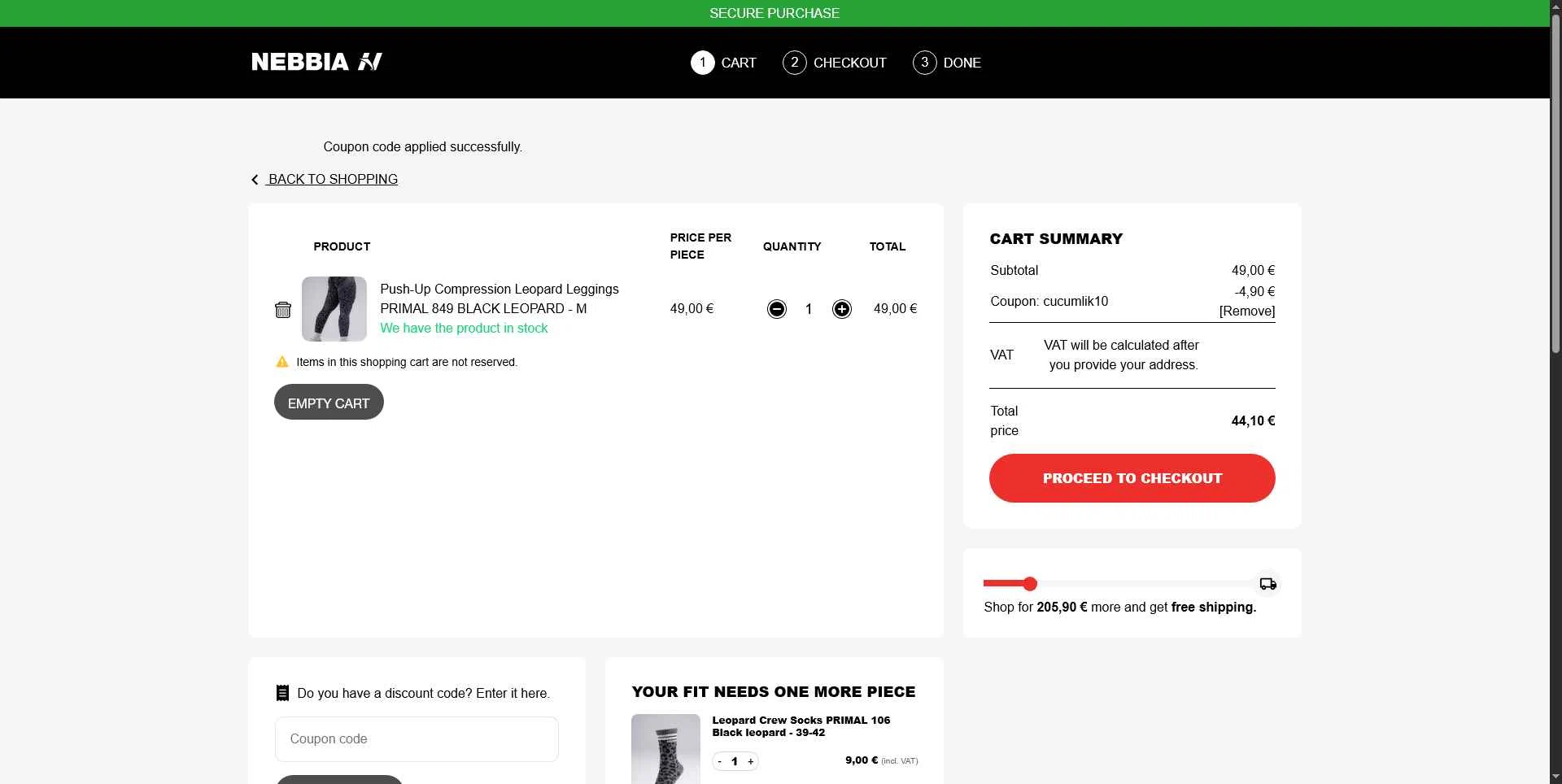Click the back arrow chevron icon
Screen dimensions: 1562x784
click(255, 180)
